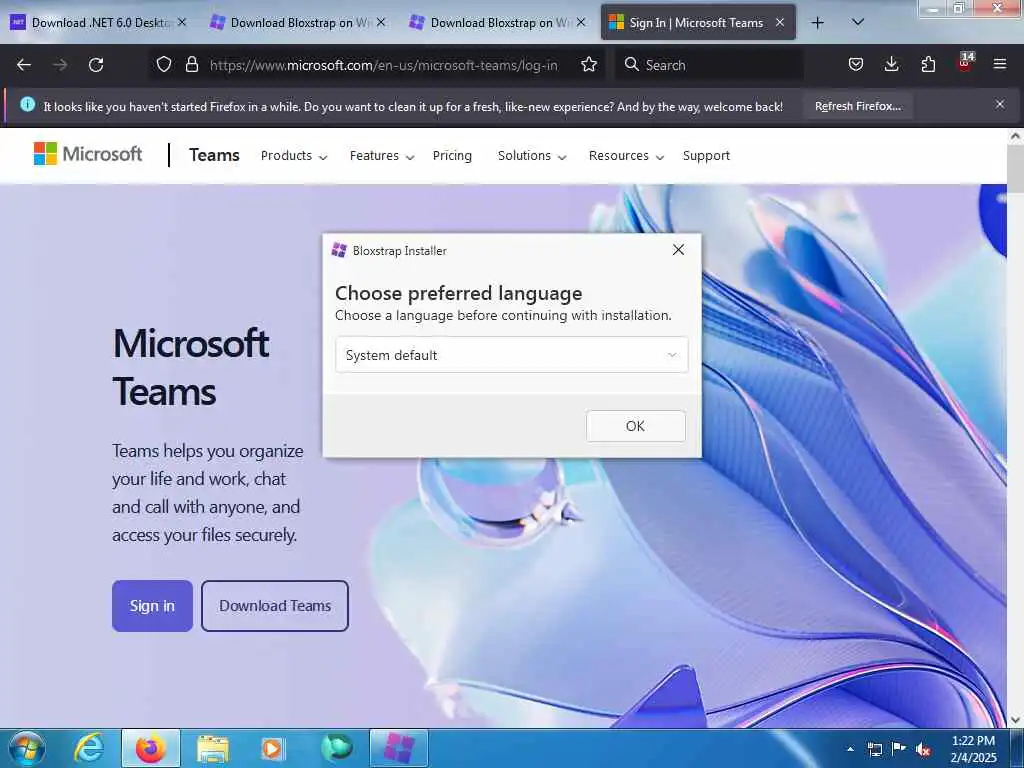Open a new browser tab

(817, 23)
